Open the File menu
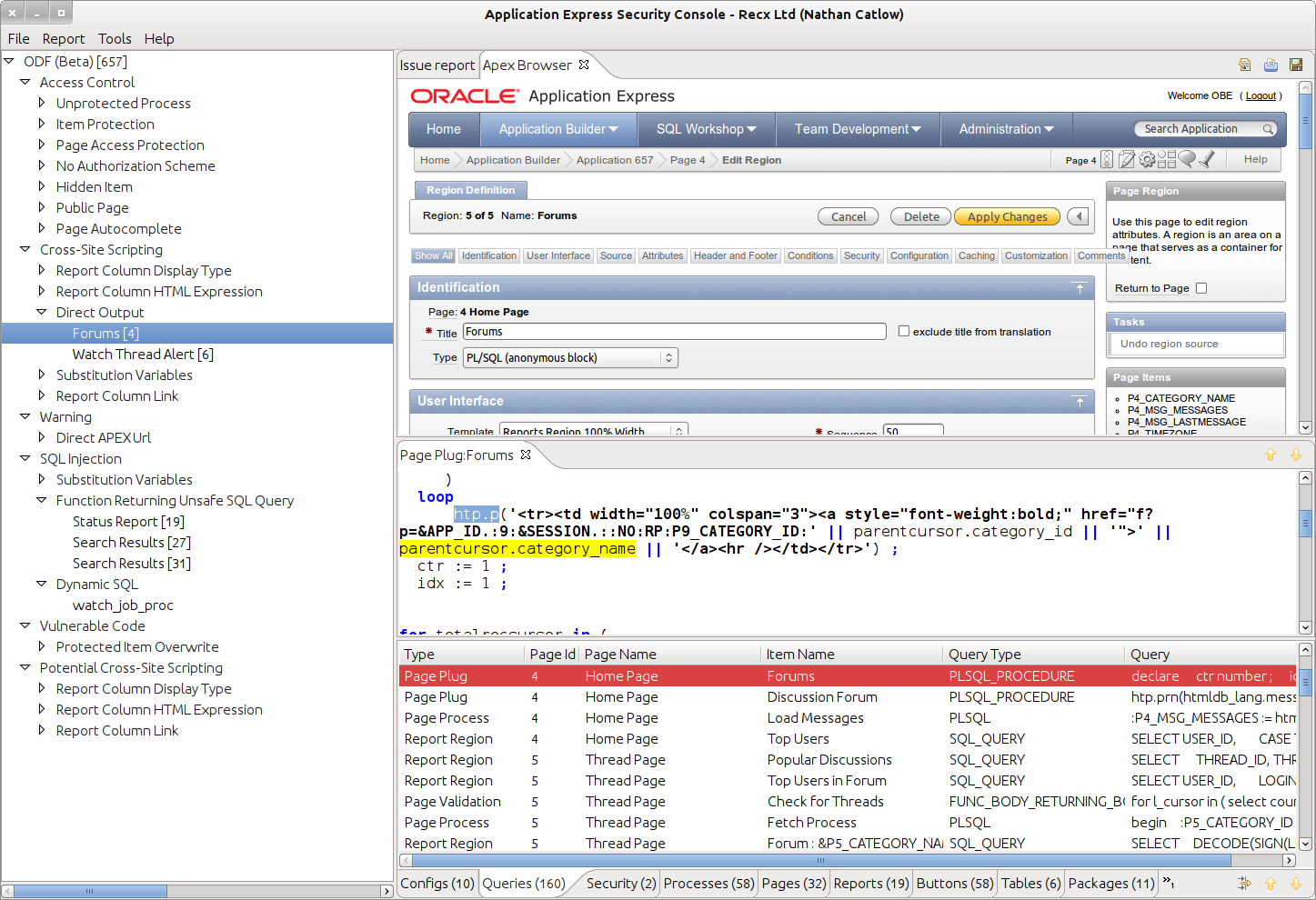This screenshot has height=900, width=1316. (x=19, y=38)
